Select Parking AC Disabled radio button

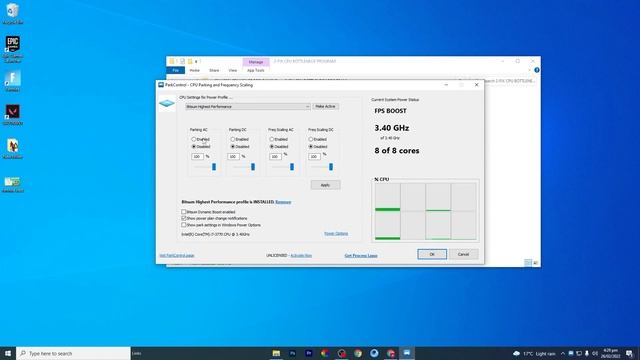(x=194, y=147)
